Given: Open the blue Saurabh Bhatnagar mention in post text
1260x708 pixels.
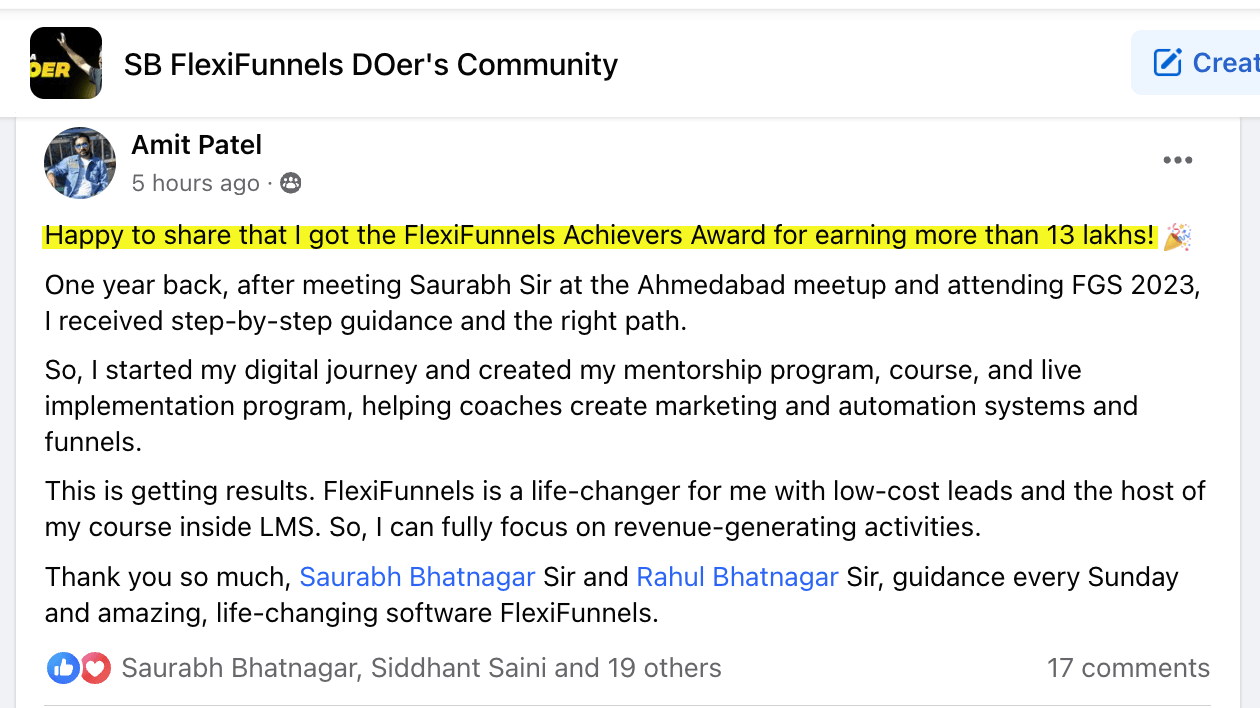Looking at the screenshot, I should click(x=417, y=577).
